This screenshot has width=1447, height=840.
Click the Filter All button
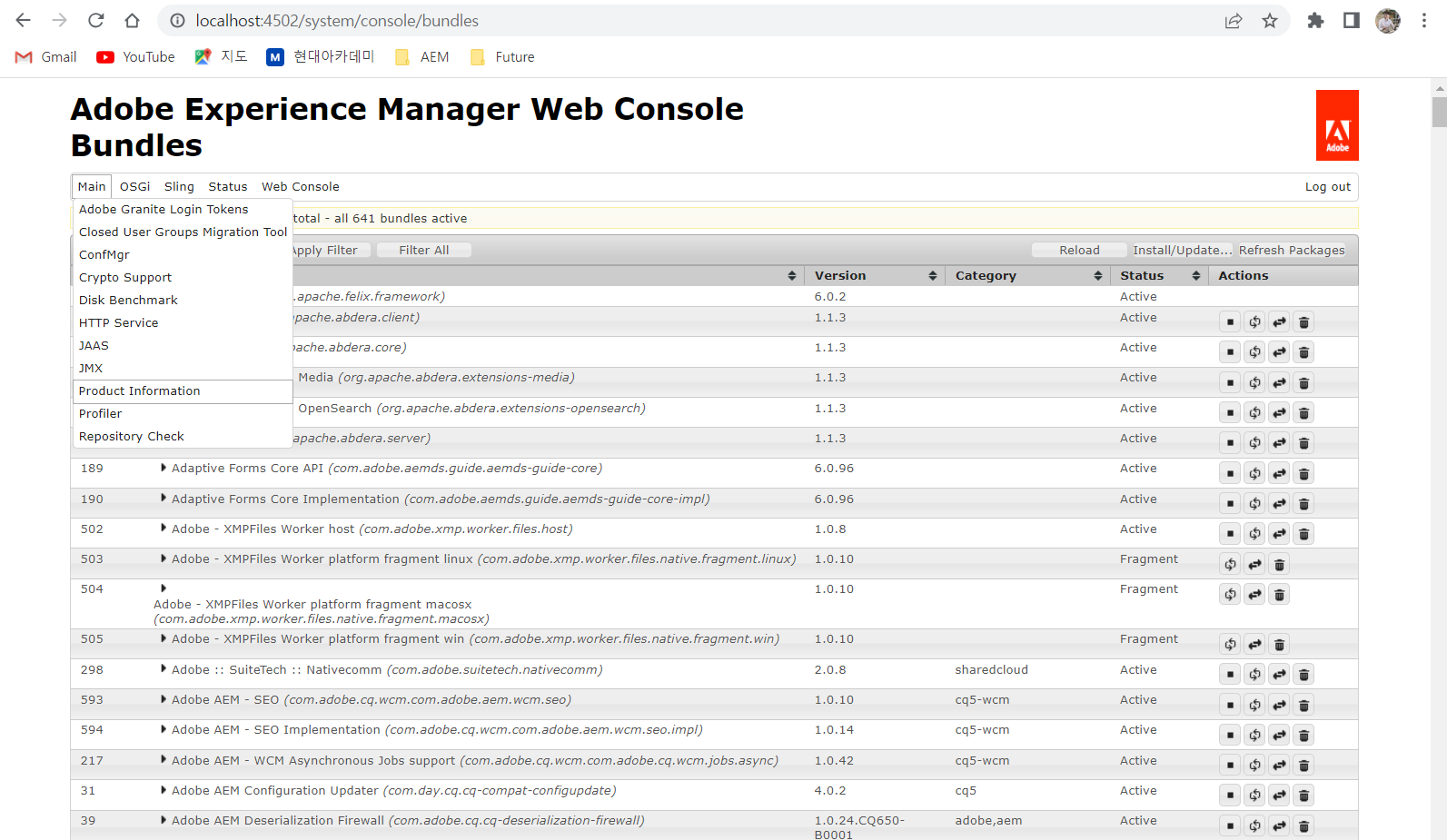pos(423,250)
